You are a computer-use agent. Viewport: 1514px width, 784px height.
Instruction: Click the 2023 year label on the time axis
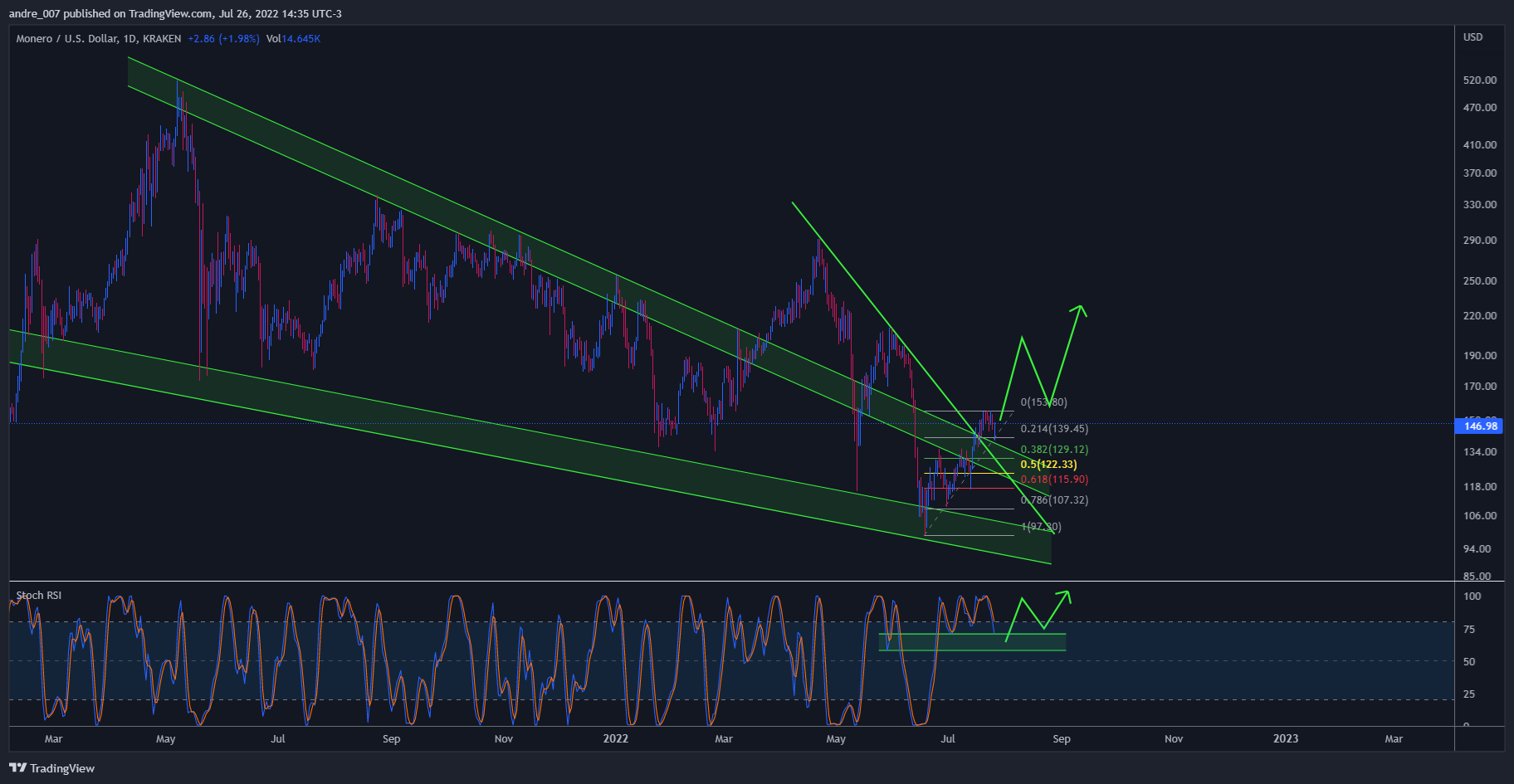[x=1286, y=738]
